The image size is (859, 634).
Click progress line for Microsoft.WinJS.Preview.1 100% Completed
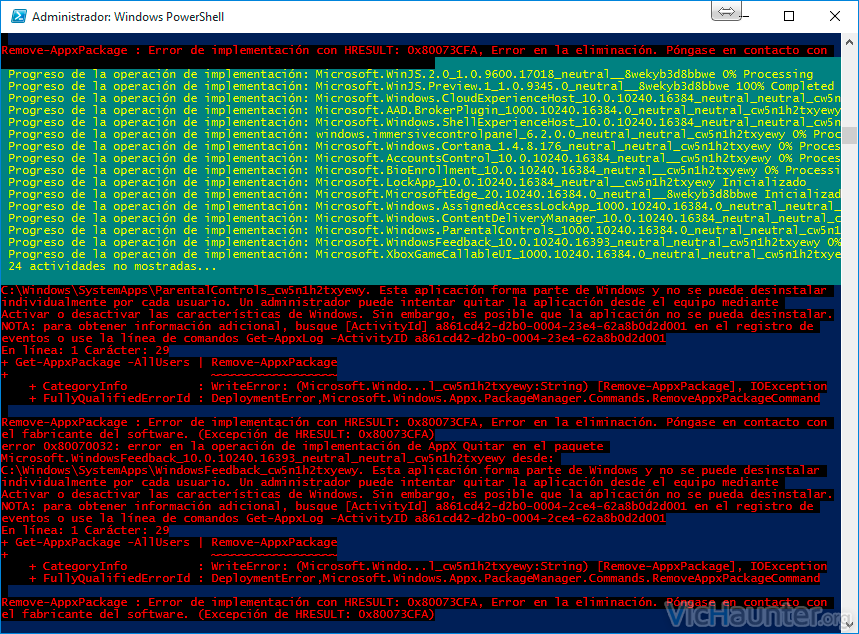(421, 86)
